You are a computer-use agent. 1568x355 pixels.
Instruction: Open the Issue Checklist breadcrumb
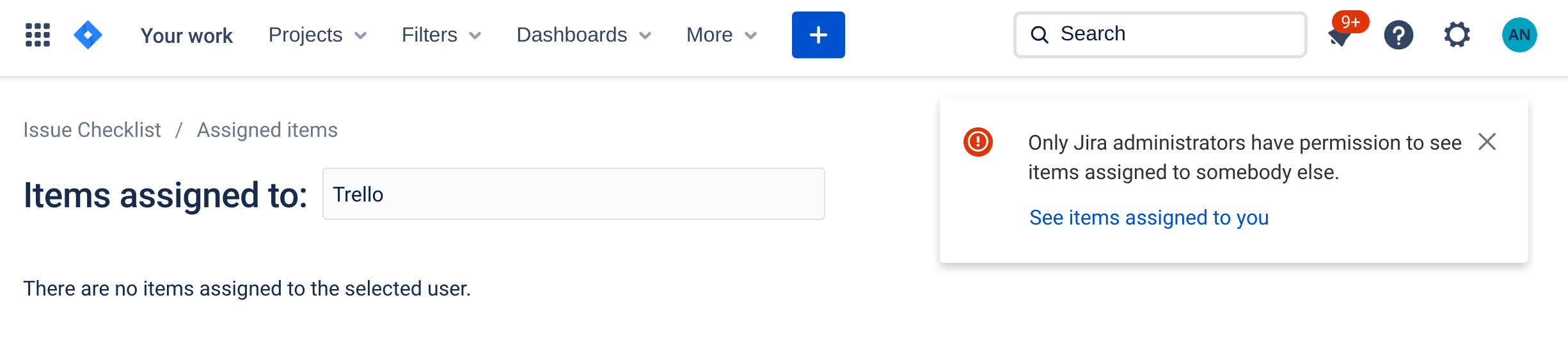[x=92, y=130]
